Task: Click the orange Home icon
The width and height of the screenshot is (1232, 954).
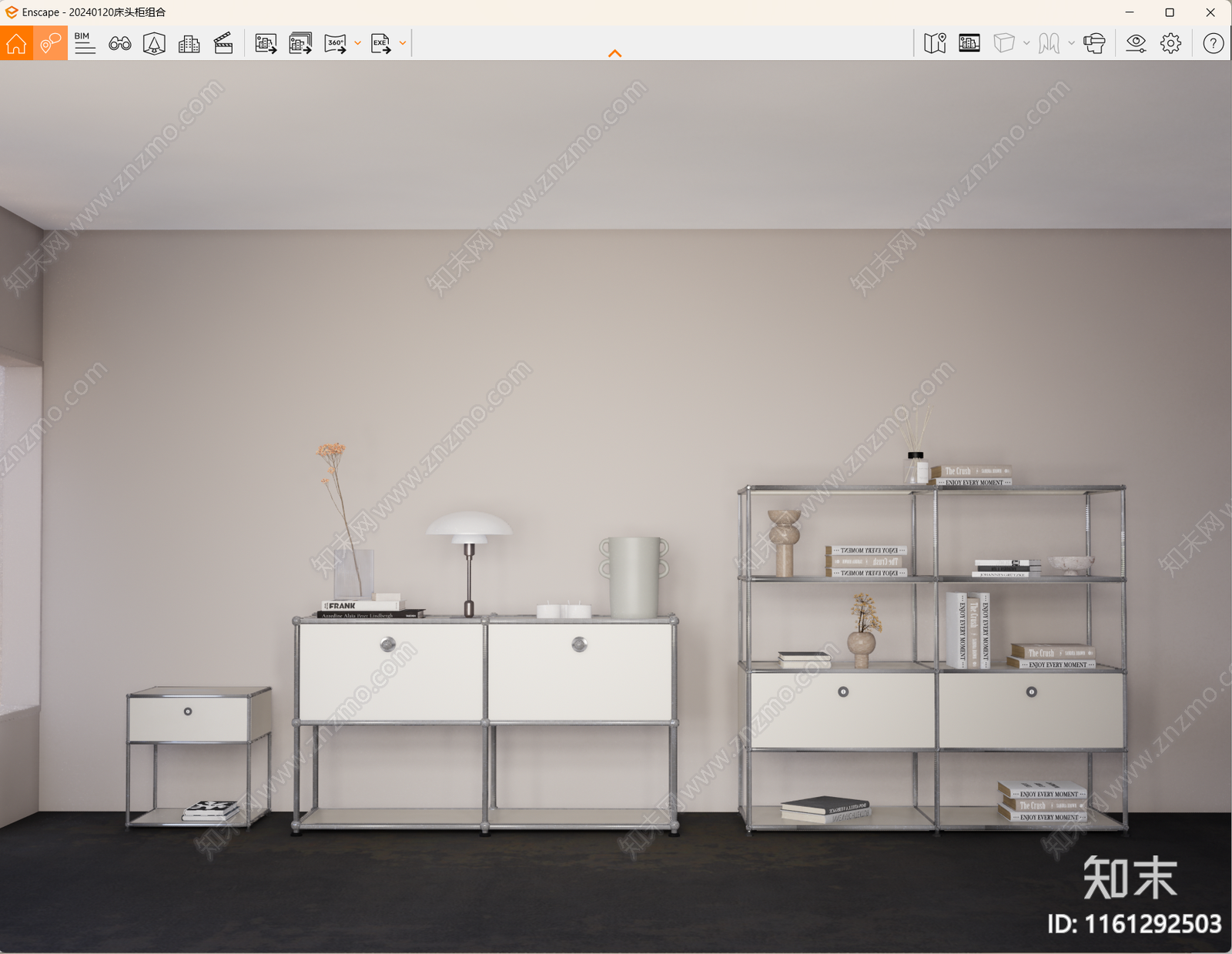Action: tap(16, 43)
